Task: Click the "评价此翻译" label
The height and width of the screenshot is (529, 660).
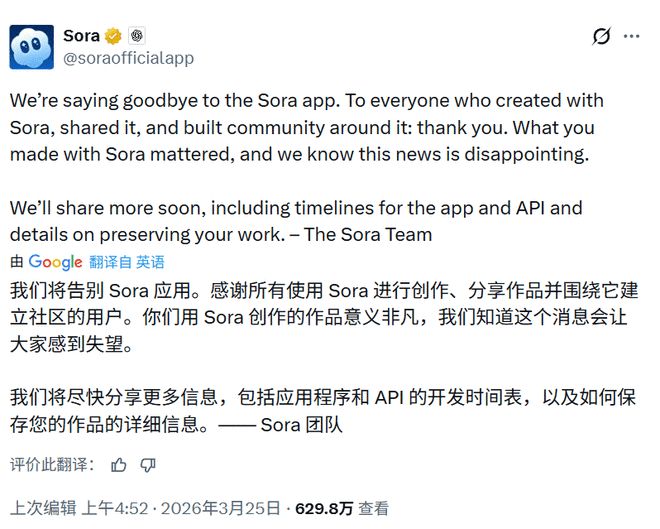Action: point(52,465)
